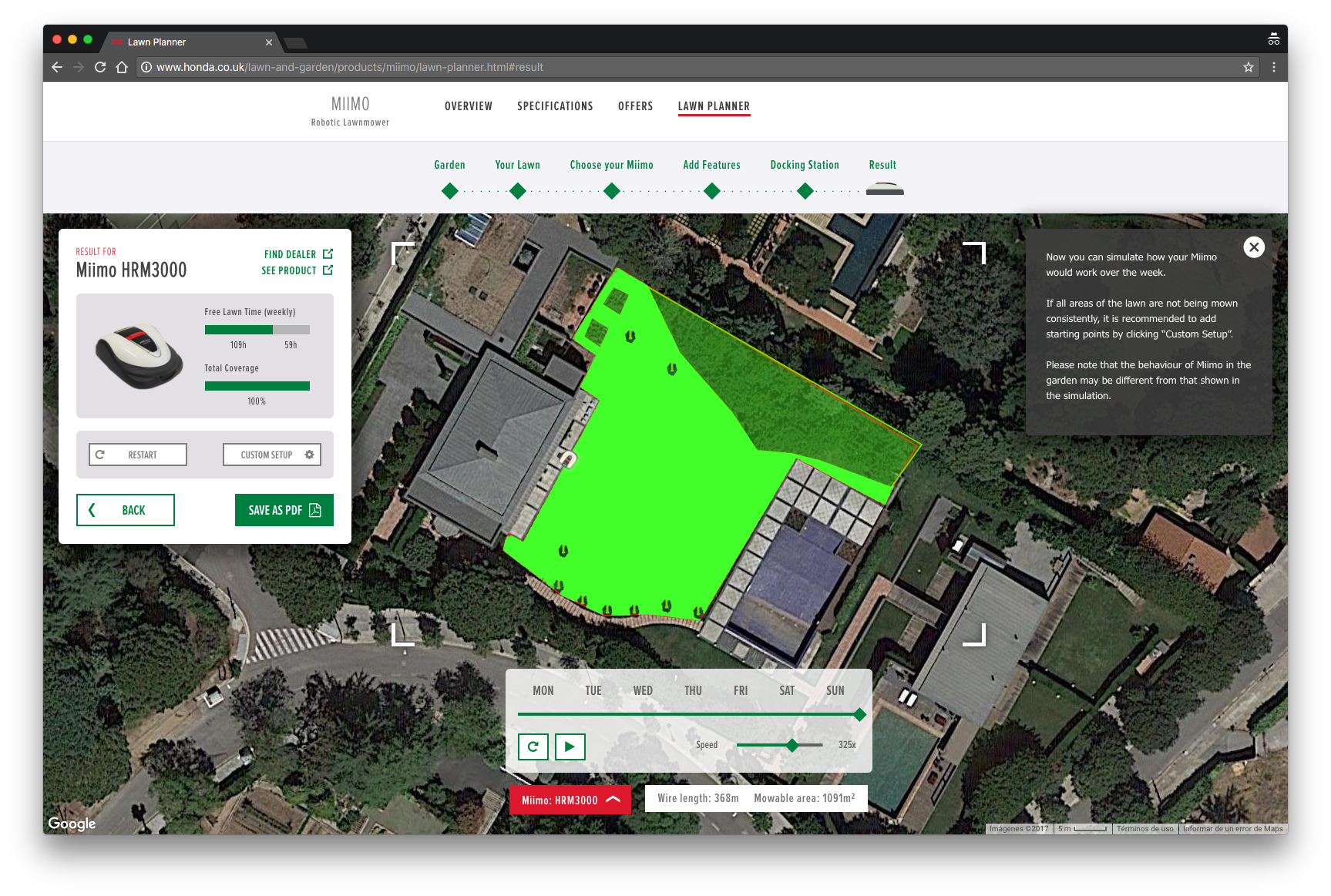
Task: Click the browser address bar URL
Action: click(x=350, y=67)
